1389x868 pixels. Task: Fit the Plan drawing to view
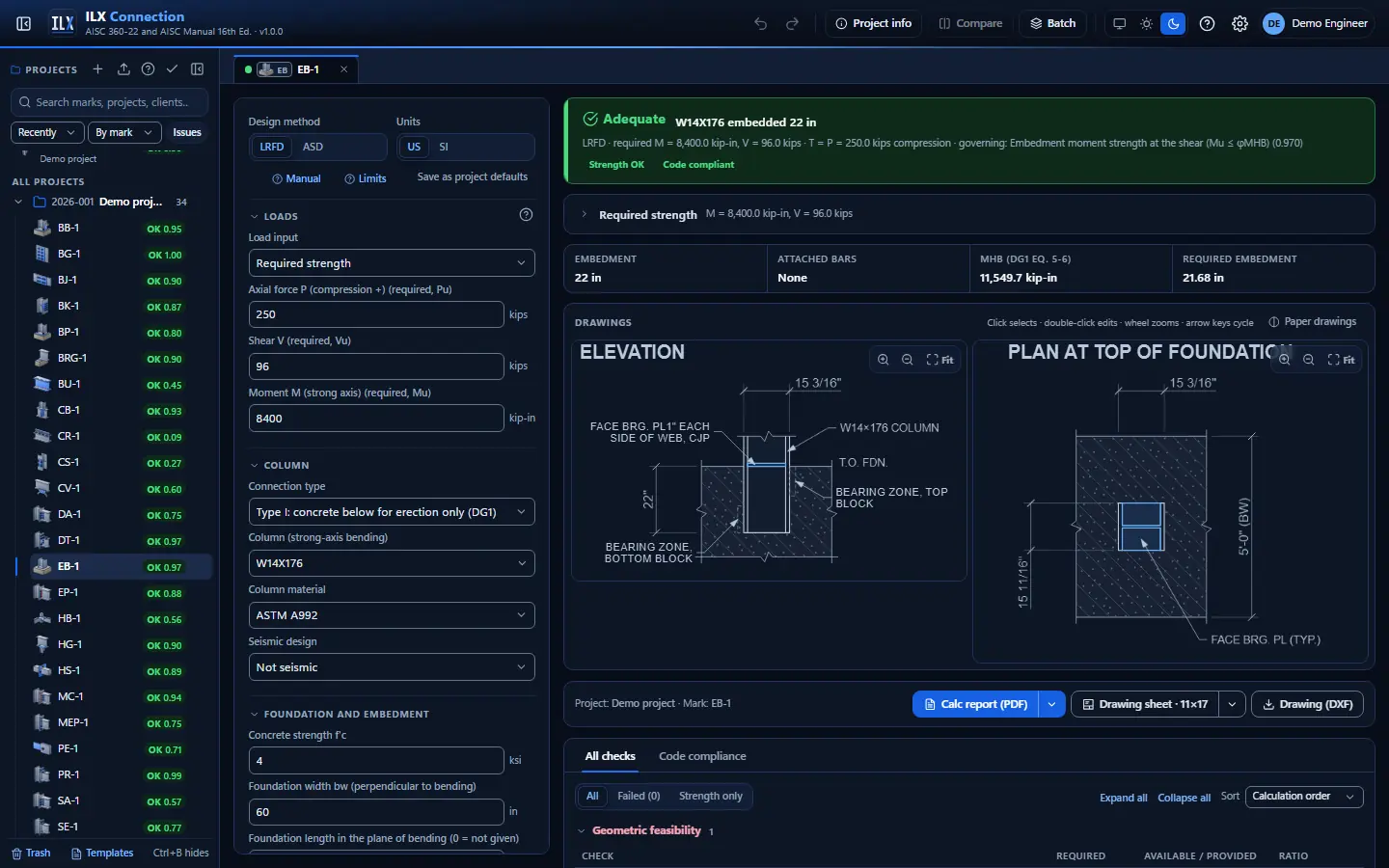[1341, 360]
